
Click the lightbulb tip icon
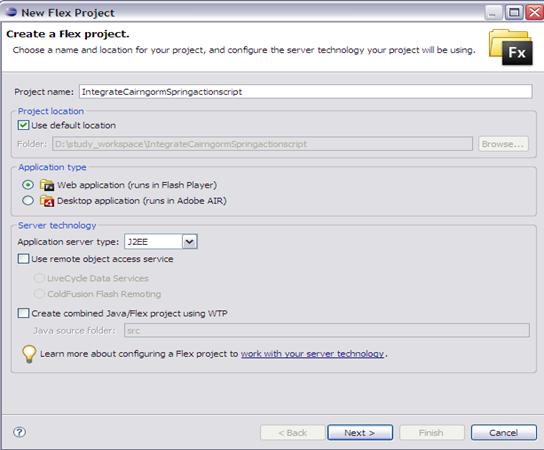pos(29,354)
